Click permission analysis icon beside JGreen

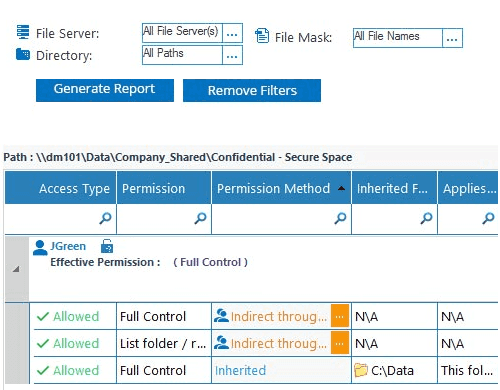pos(107,246)
